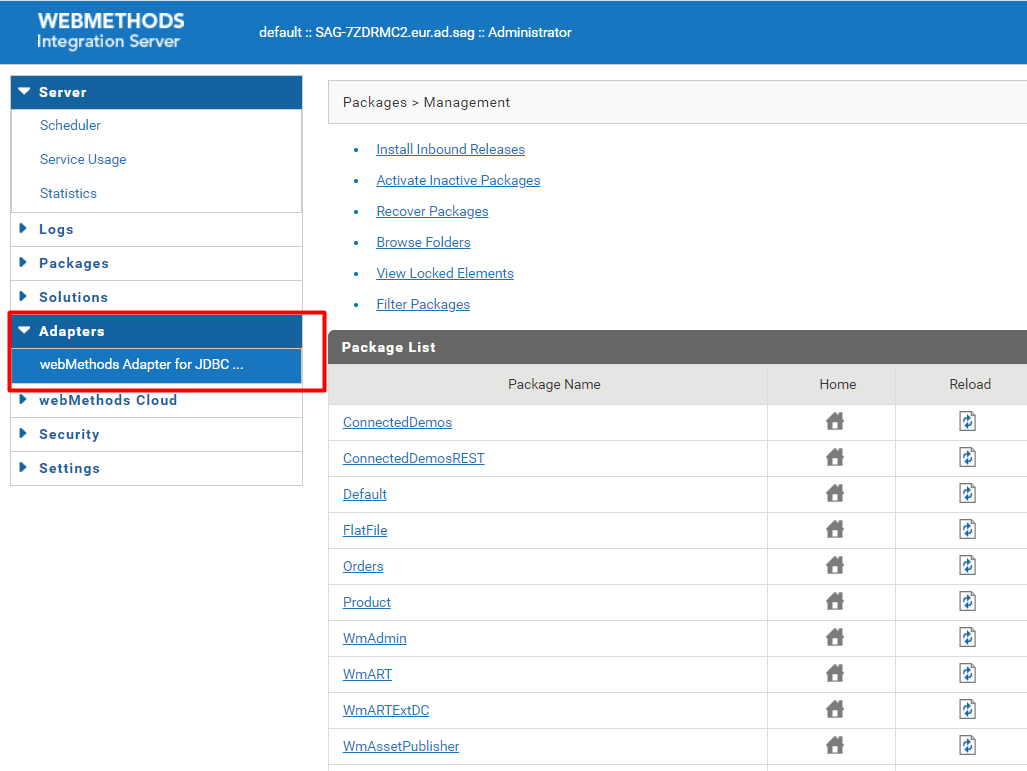Open Statistics page

pos(68,193)
